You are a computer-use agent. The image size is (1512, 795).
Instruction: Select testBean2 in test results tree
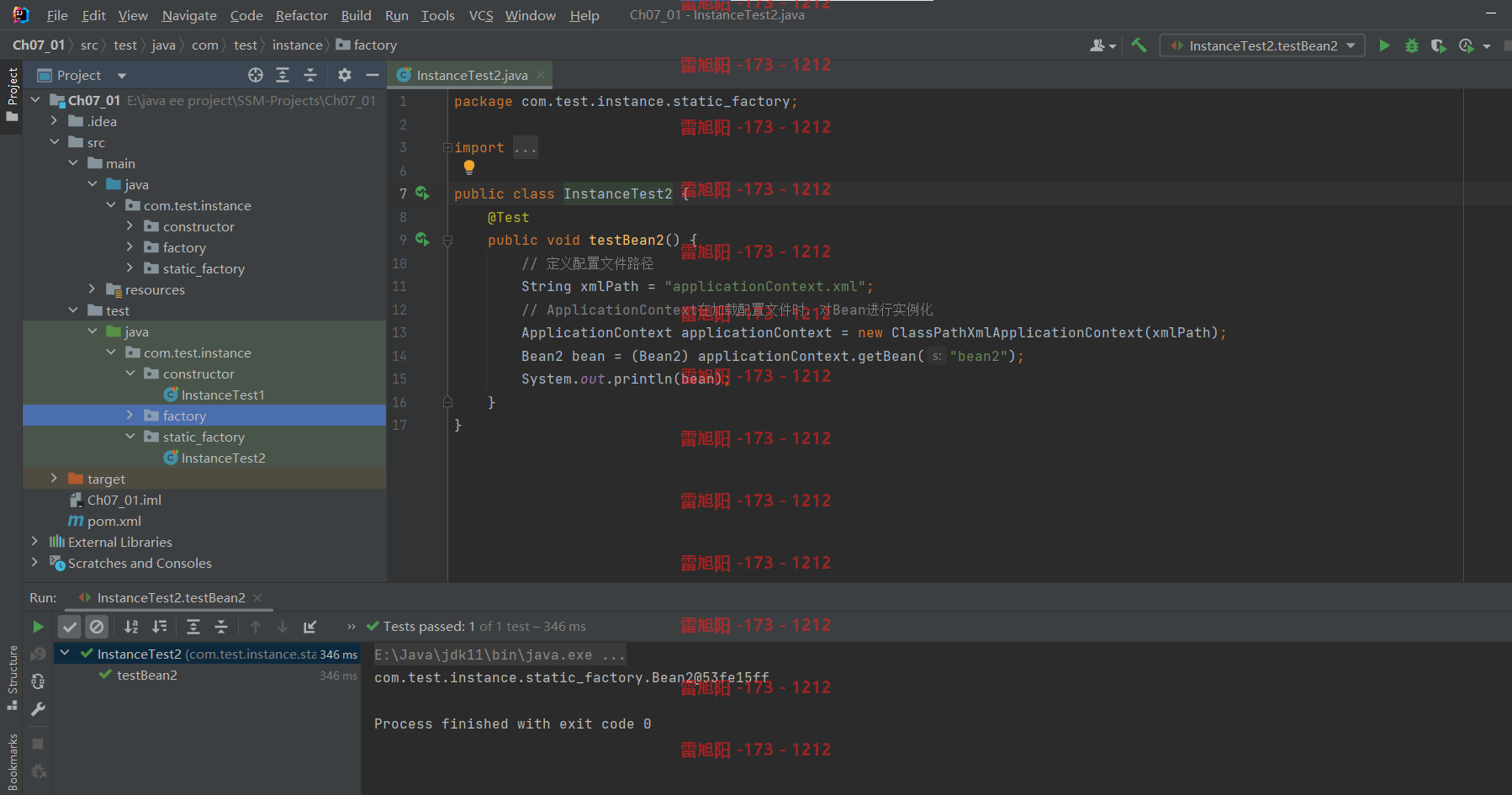pyautogui.click(x=147, y=675)
